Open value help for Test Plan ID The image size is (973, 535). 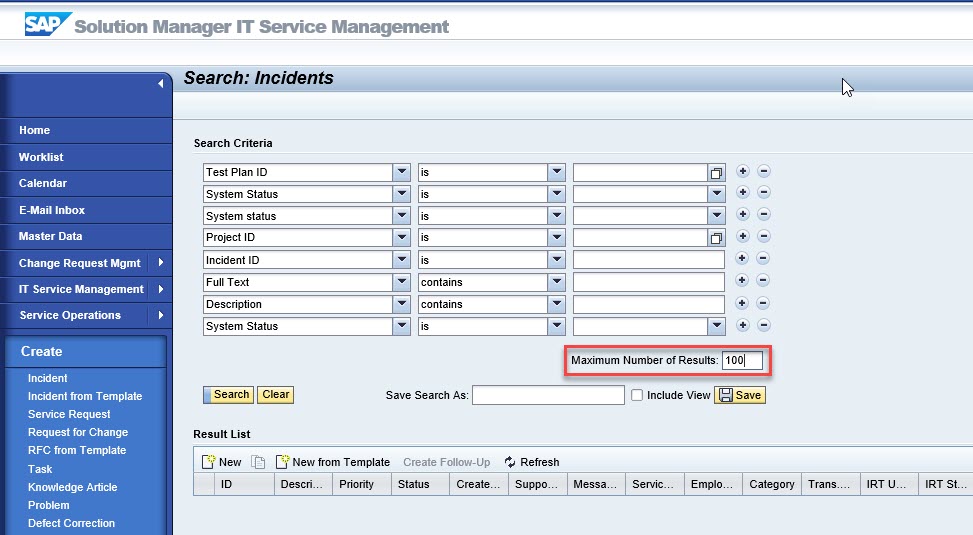pos(716,173)
